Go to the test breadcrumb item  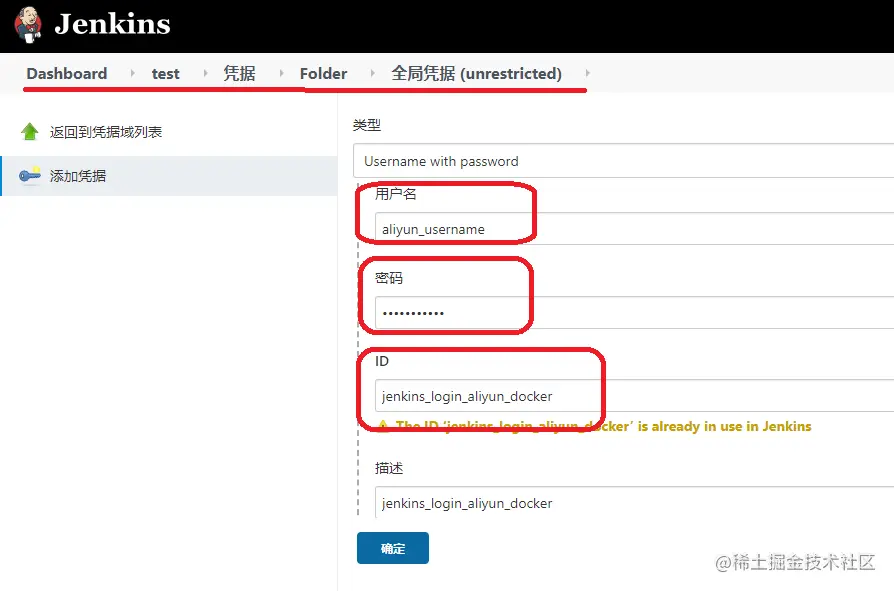click(x=165, y=74)
